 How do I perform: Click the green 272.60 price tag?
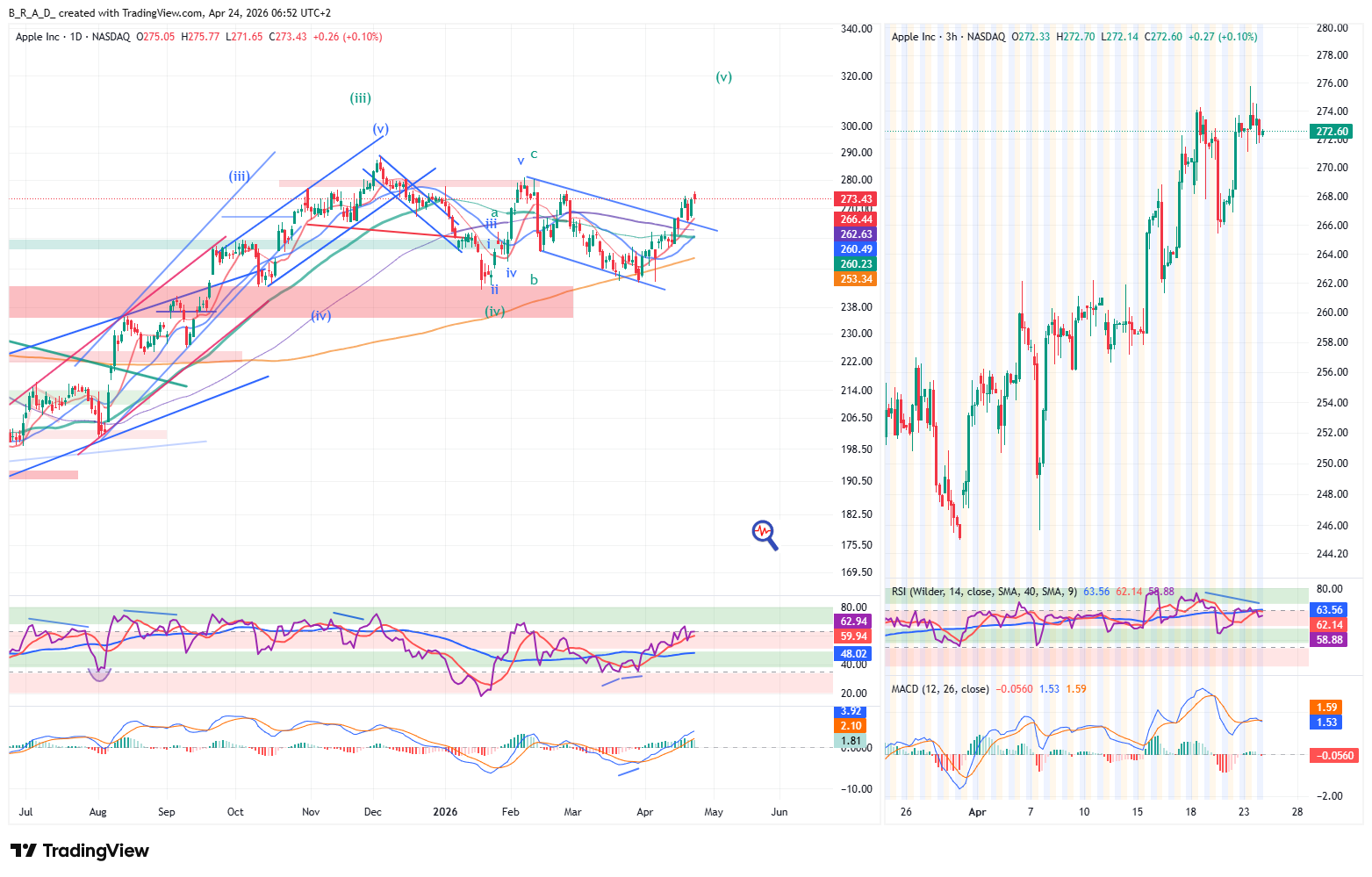click(x=1332, y=132)
